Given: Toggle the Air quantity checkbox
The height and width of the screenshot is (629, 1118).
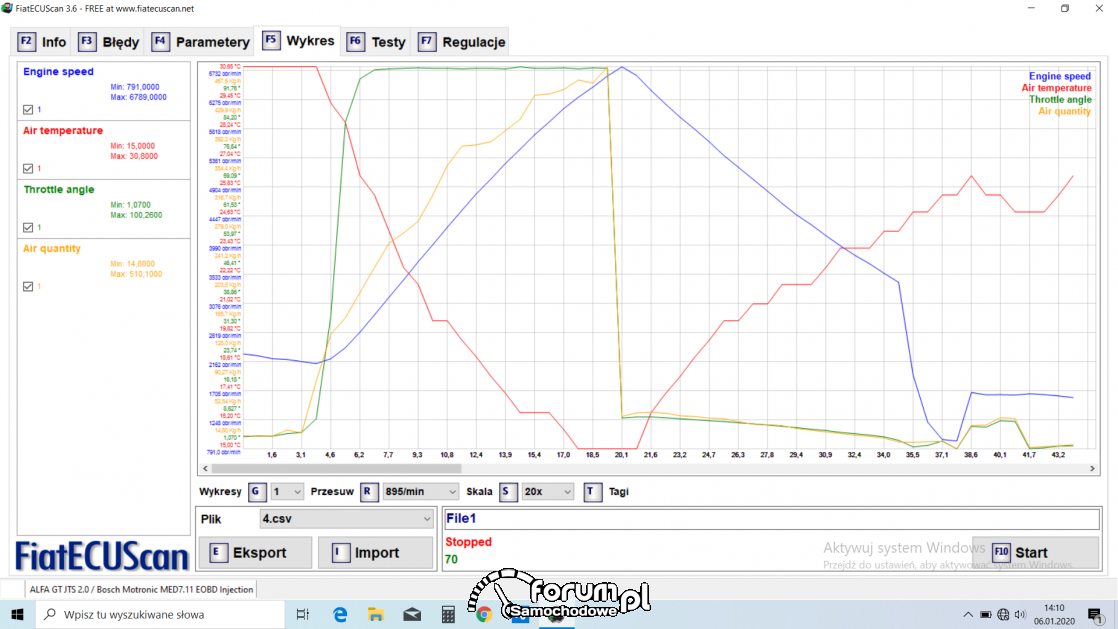Looking at the screenshot, I should tap(28, 287).
